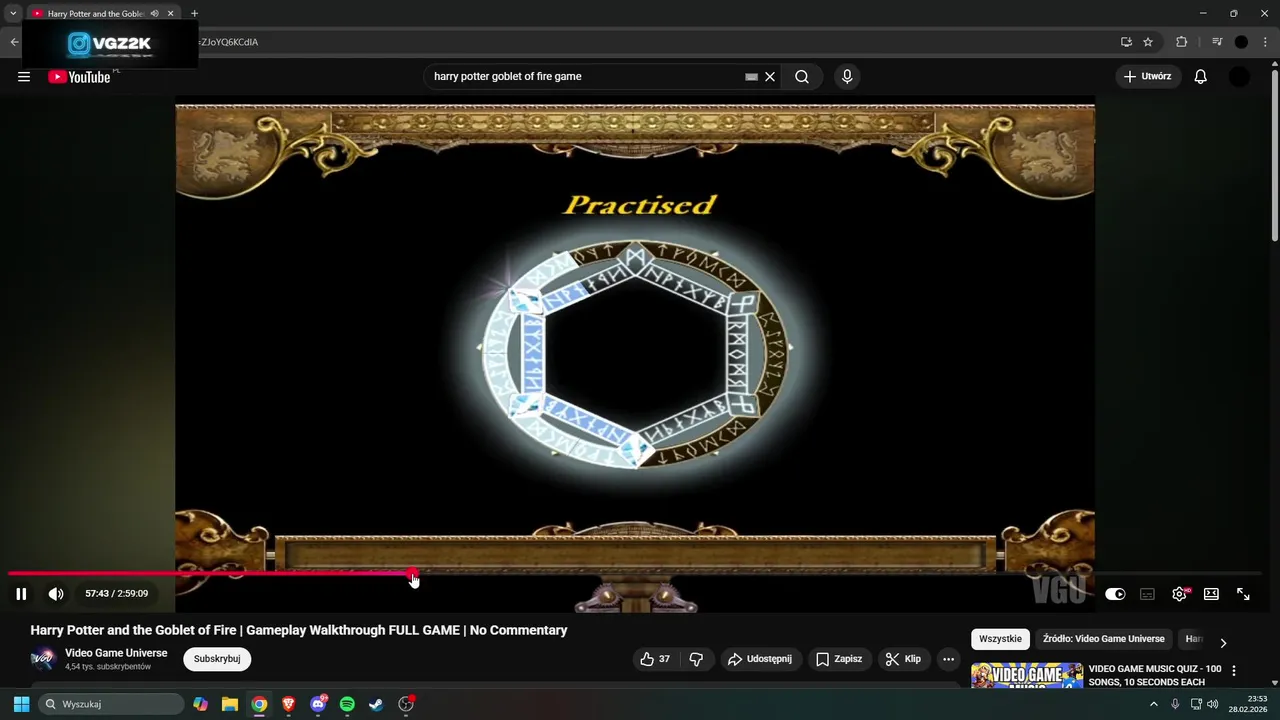Seek using the red video progress bar
Image resolution: width=1280 pixels, height=720 pixels.
(635, 574)
